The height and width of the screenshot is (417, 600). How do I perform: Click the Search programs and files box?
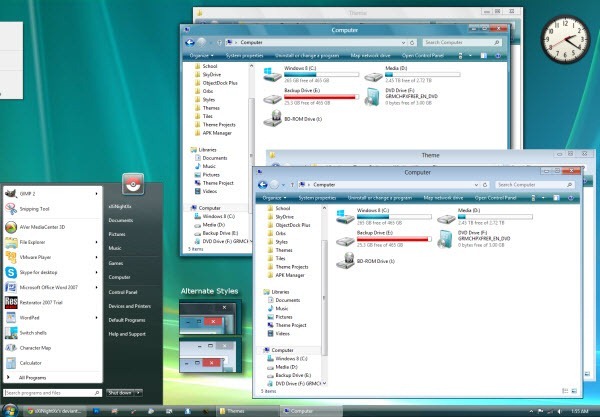coord(52,393)
